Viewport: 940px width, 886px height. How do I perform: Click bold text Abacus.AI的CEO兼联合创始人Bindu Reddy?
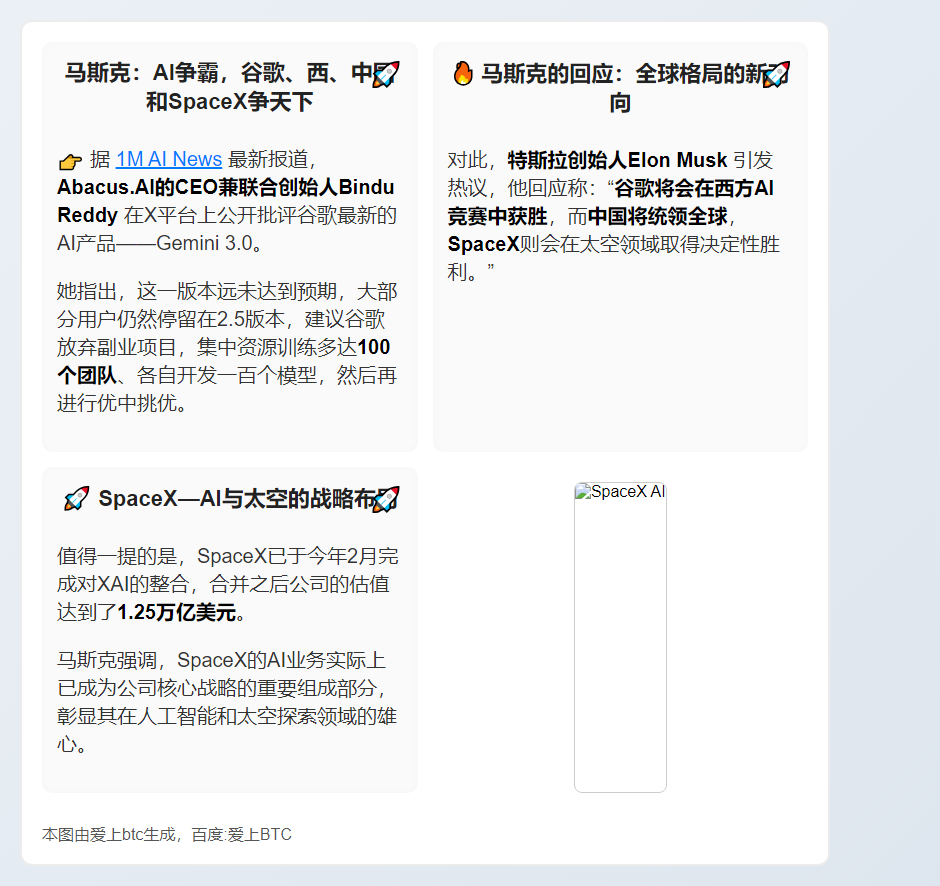[x=225, y=201]
